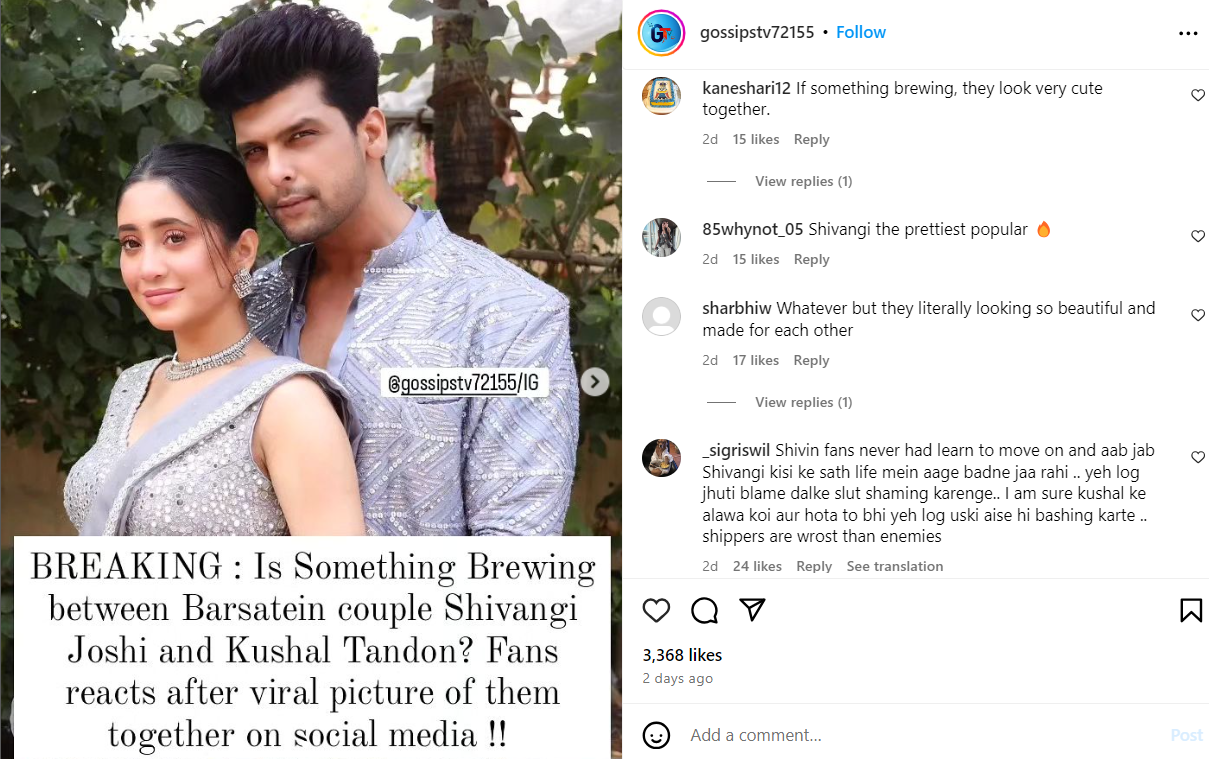Like kaneshari12's comment
The image size is (1209, 759).
(1197, 95)
